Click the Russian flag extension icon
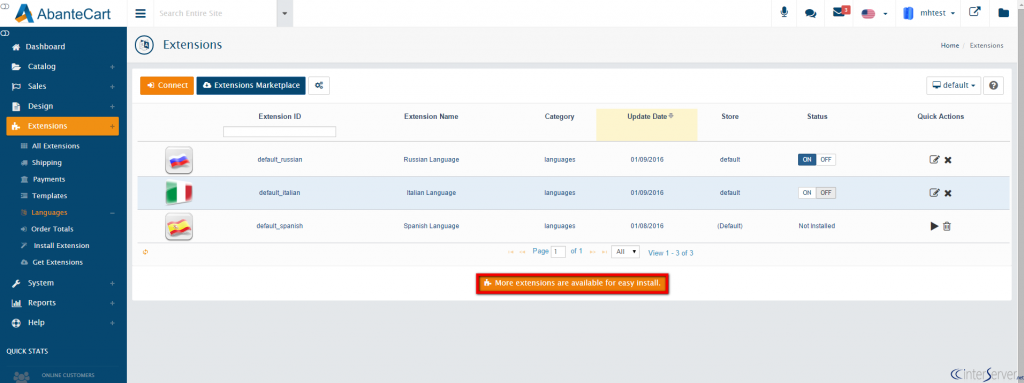Screen dimensions: 1024x383 click(179, 160)
